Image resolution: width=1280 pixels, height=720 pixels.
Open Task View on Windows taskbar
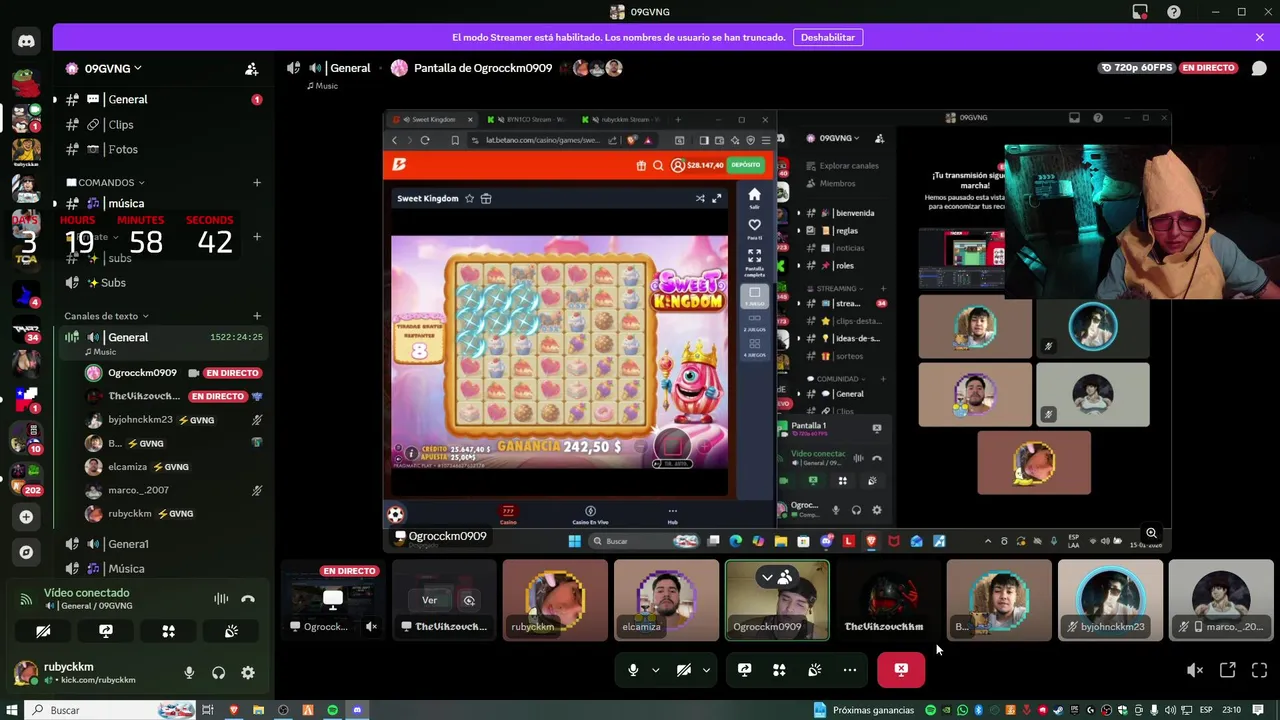click(x=208, y=710)
